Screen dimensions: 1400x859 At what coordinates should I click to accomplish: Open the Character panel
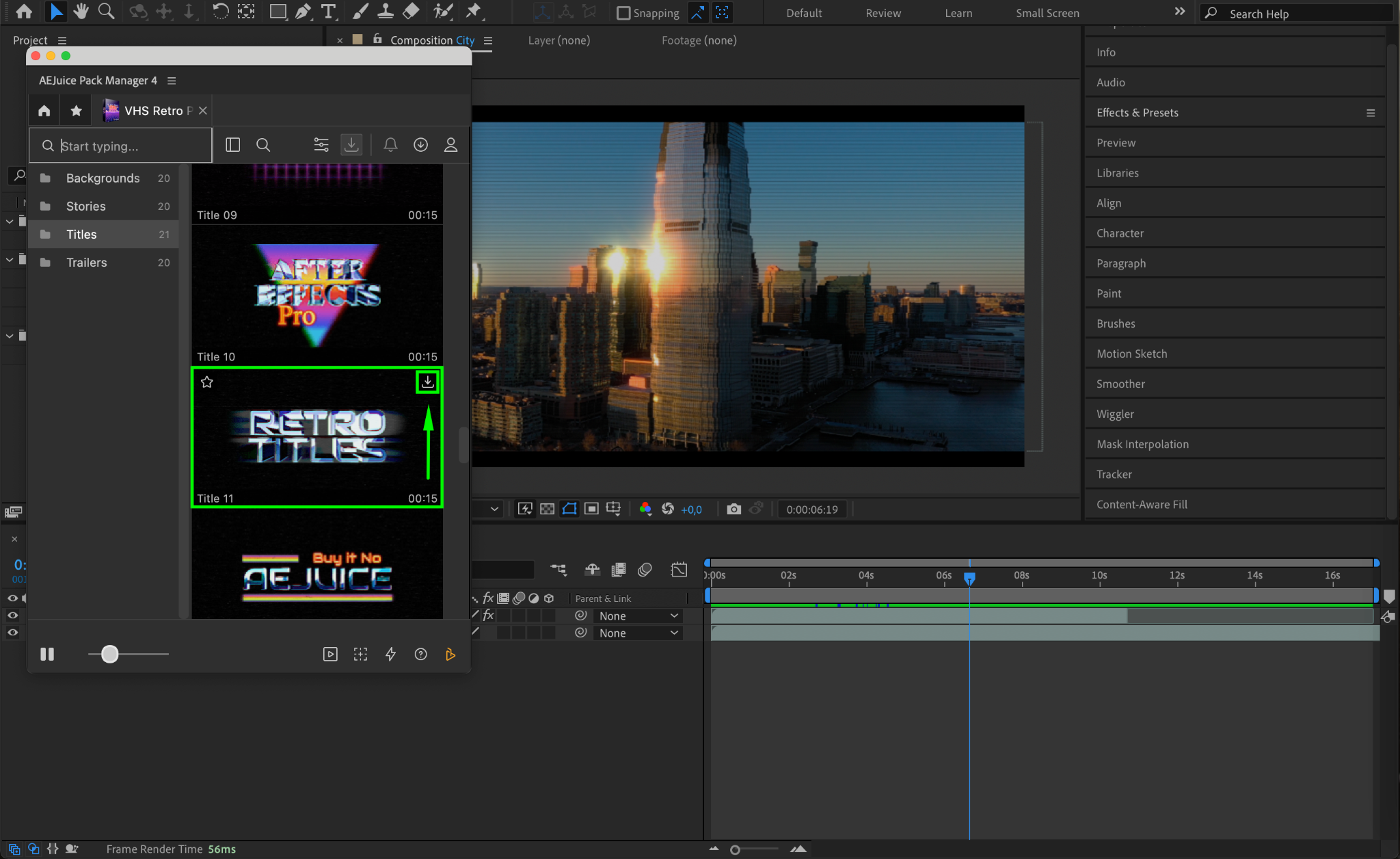click(1120, 233)
